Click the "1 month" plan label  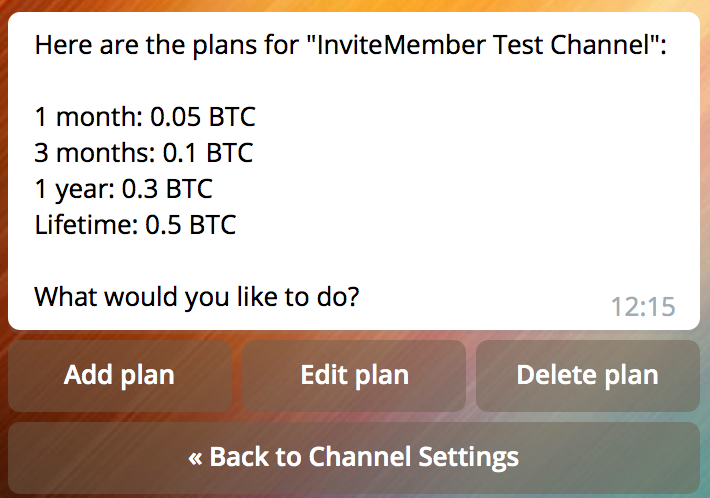(87, 117)
